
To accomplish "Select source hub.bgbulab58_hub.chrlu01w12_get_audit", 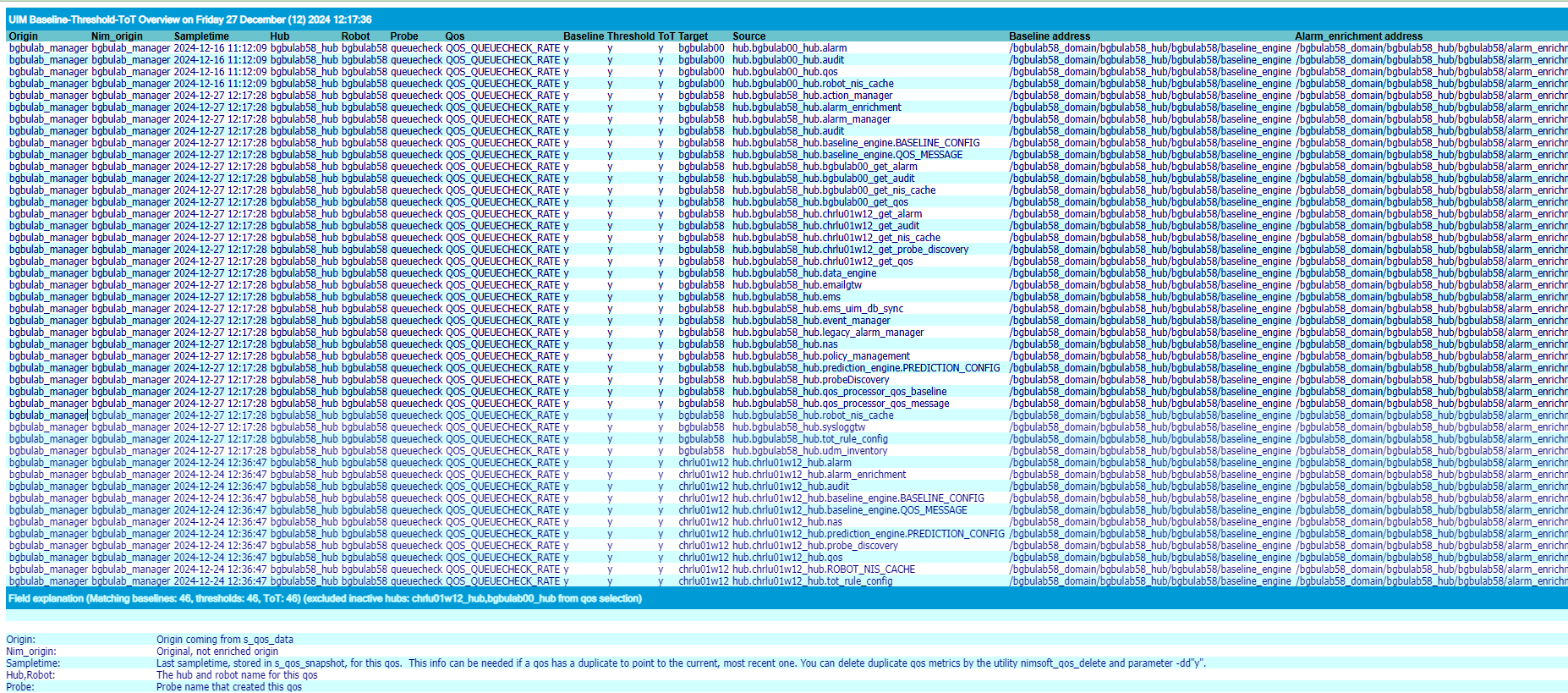I will pyautogui.click(x=826, y=226).
